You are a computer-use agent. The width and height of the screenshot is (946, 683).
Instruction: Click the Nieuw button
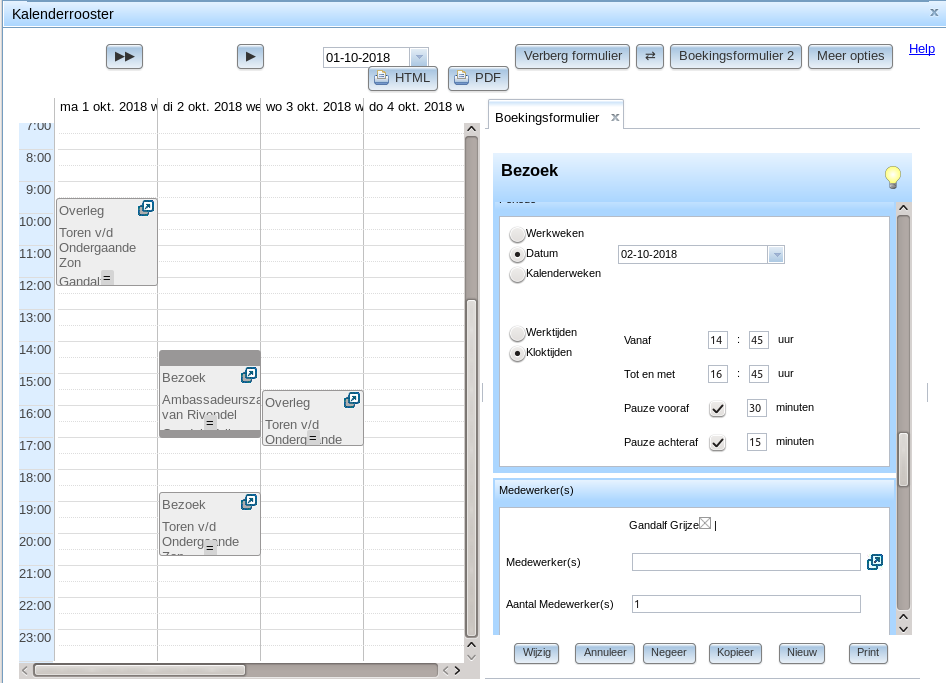click(801, 653)
